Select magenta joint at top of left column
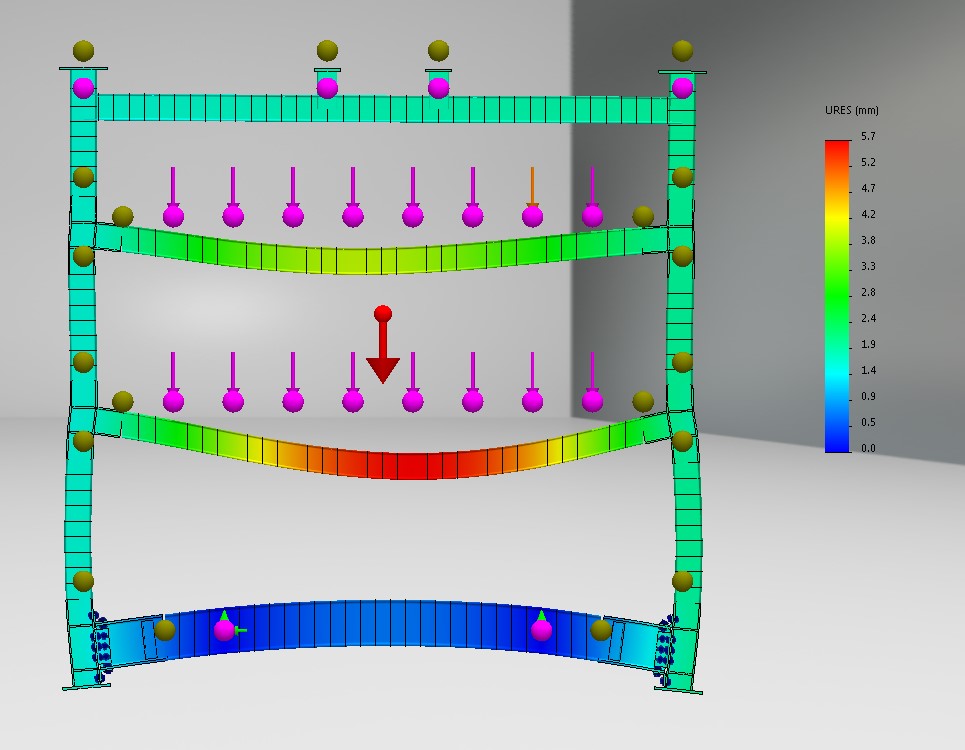Viewport: 965px width, 750px height. (x=84, y=88)
